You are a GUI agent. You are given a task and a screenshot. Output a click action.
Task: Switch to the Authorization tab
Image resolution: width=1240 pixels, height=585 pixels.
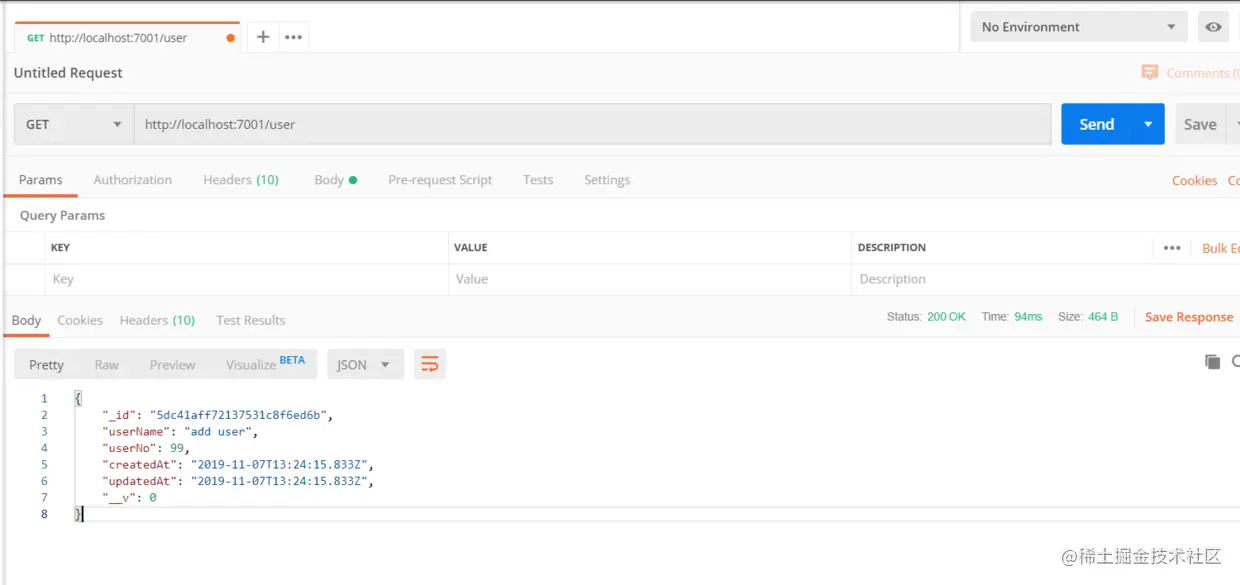pyautogui.click(x=133, y=180)
